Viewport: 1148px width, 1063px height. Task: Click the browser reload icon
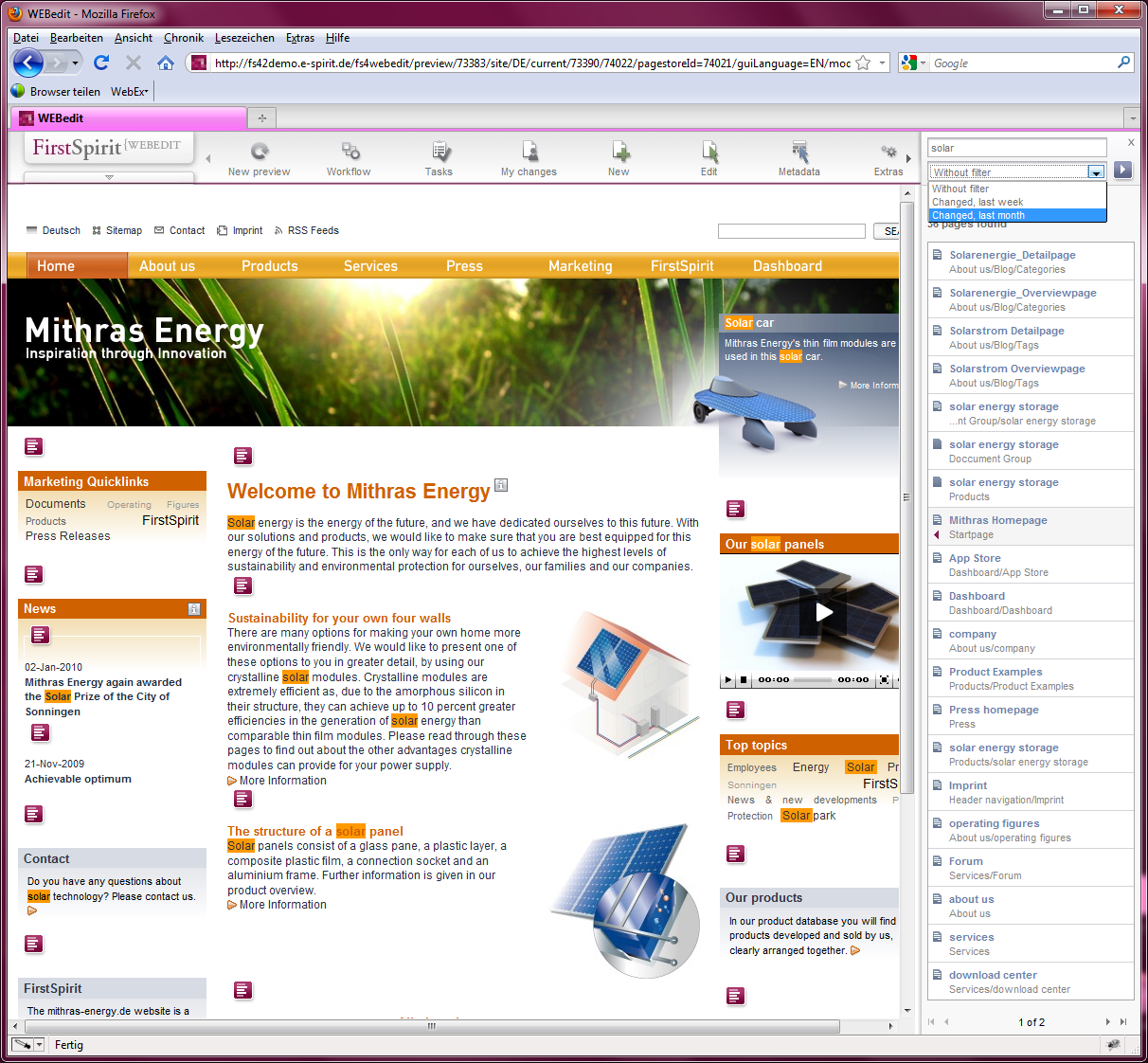tap(101, 63)
